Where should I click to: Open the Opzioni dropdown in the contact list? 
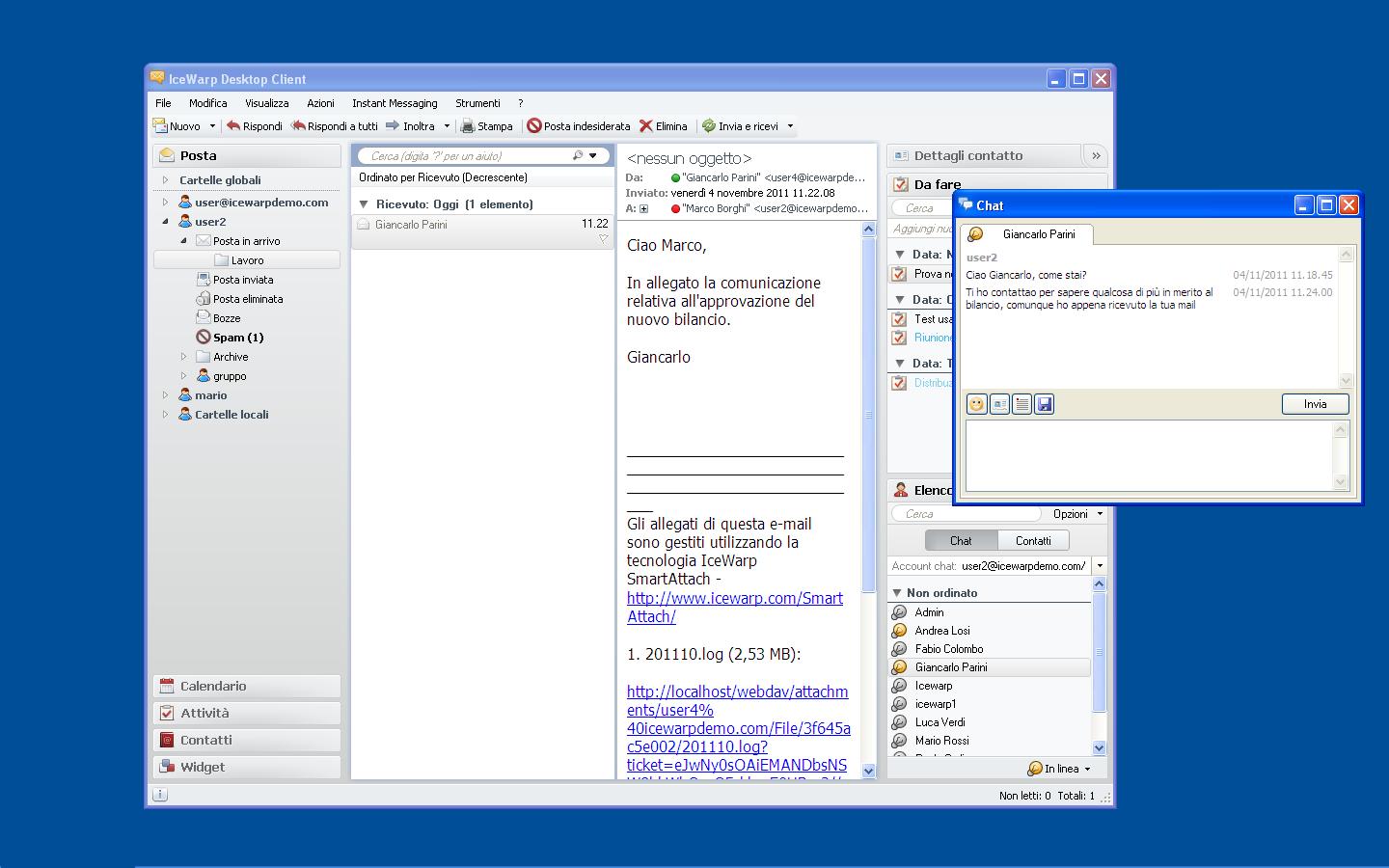[x=1077, y=514]
